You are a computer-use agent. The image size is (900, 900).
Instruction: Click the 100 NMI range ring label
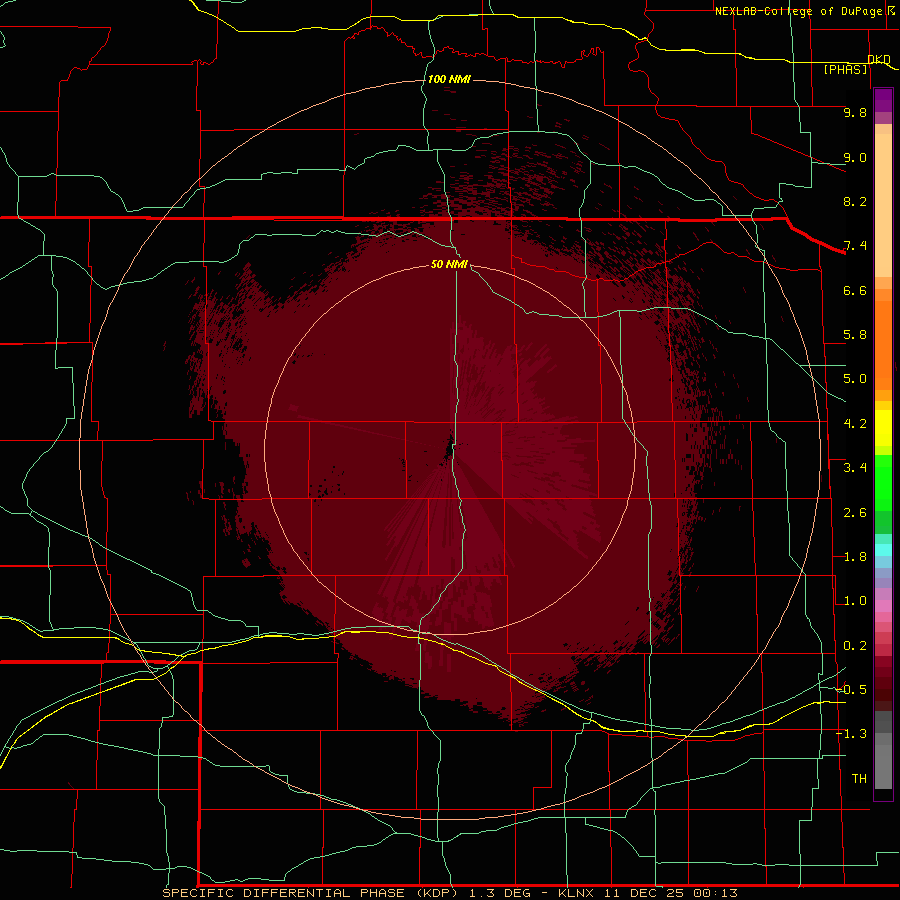[x=449, y=79]
